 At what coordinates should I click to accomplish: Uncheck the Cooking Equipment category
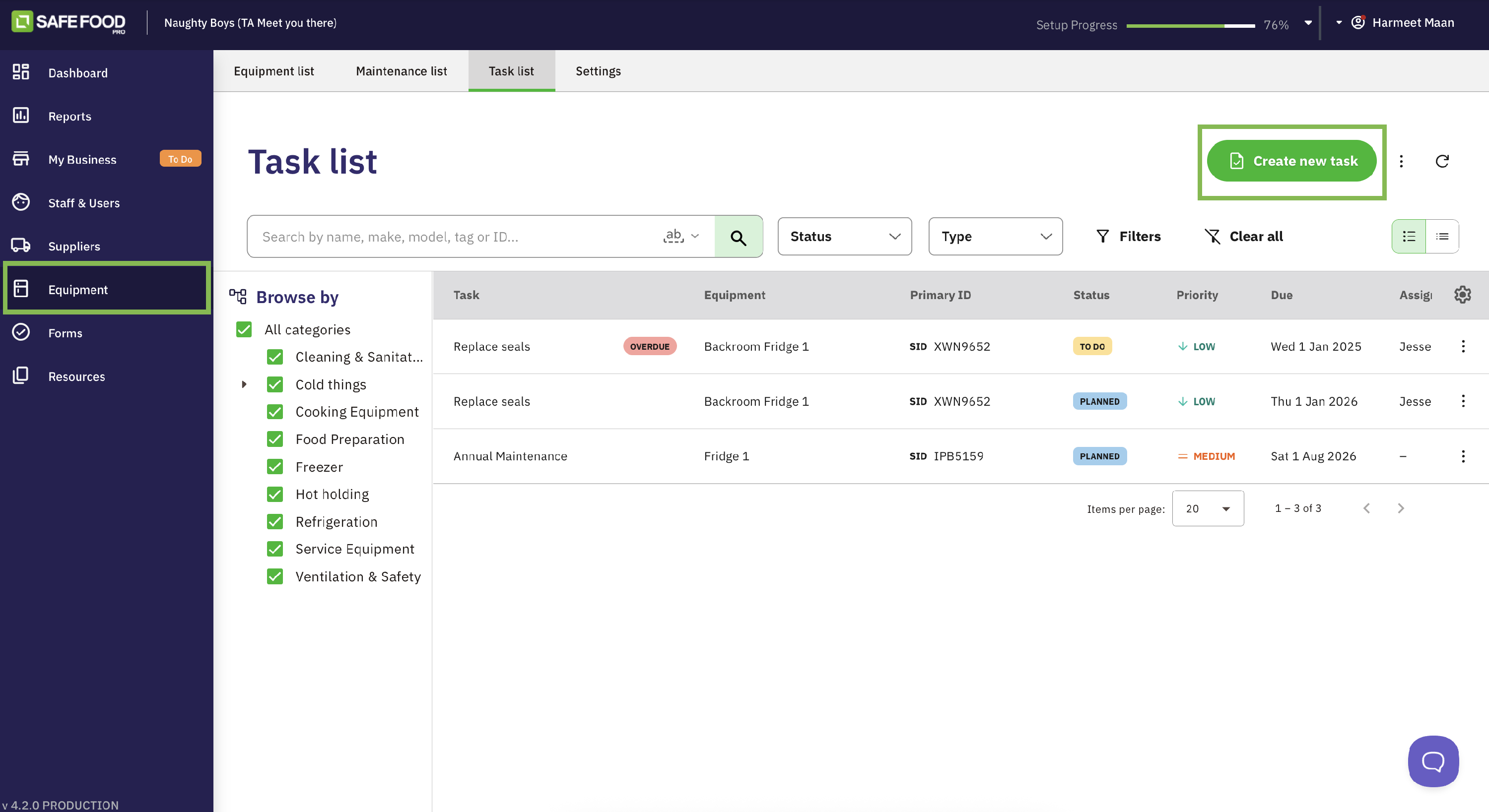(275, 412)
